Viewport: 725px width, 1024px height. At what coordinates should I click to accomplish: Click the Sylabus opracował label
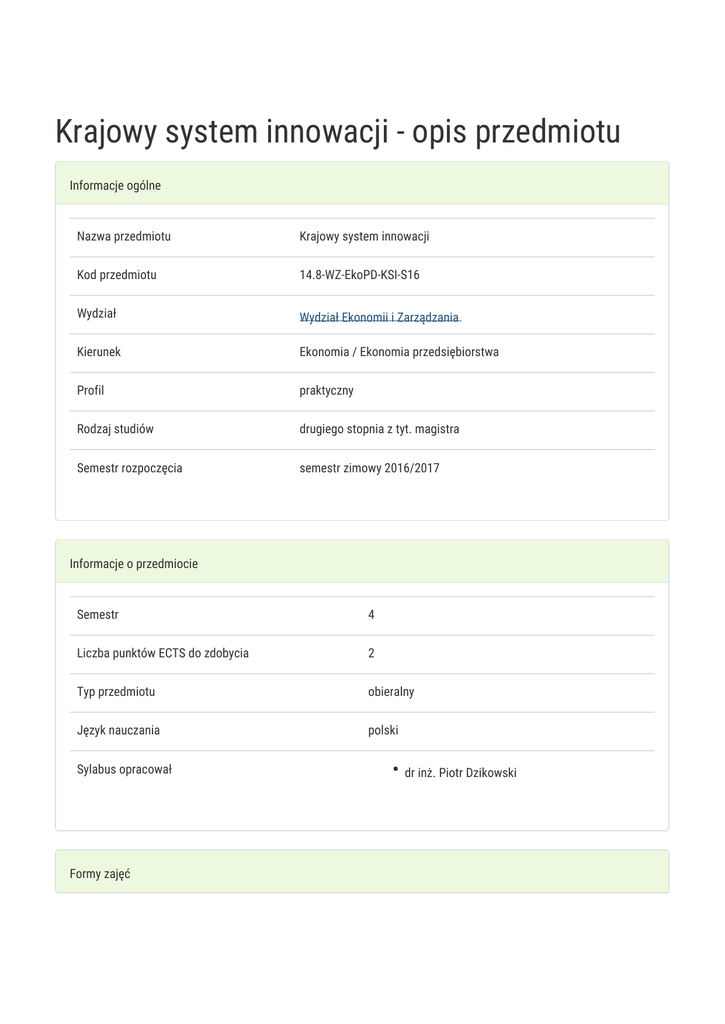click(124, 769)
